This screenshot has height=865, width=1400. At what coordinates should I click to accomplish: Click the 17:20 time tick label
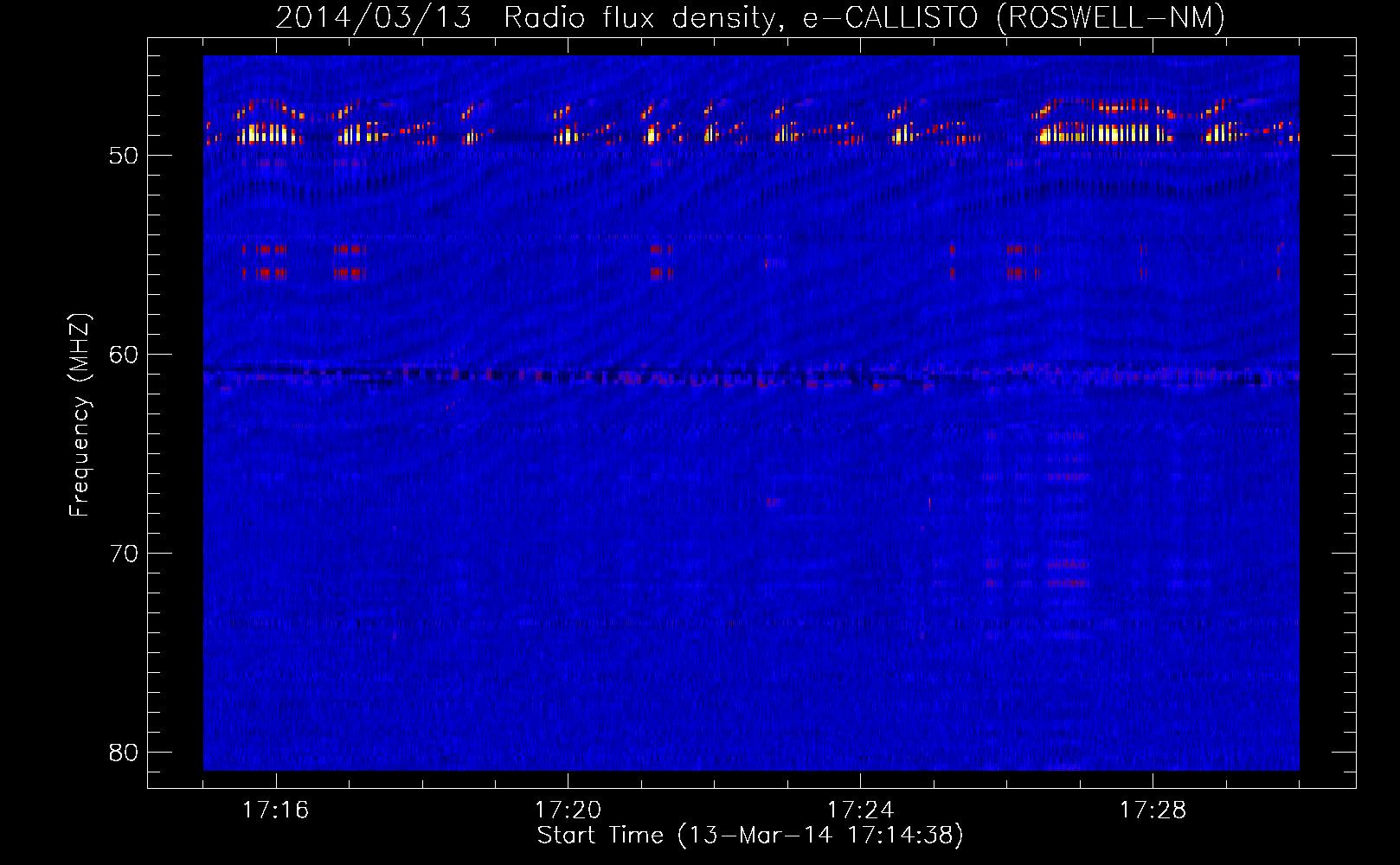[x=568, y=811]
